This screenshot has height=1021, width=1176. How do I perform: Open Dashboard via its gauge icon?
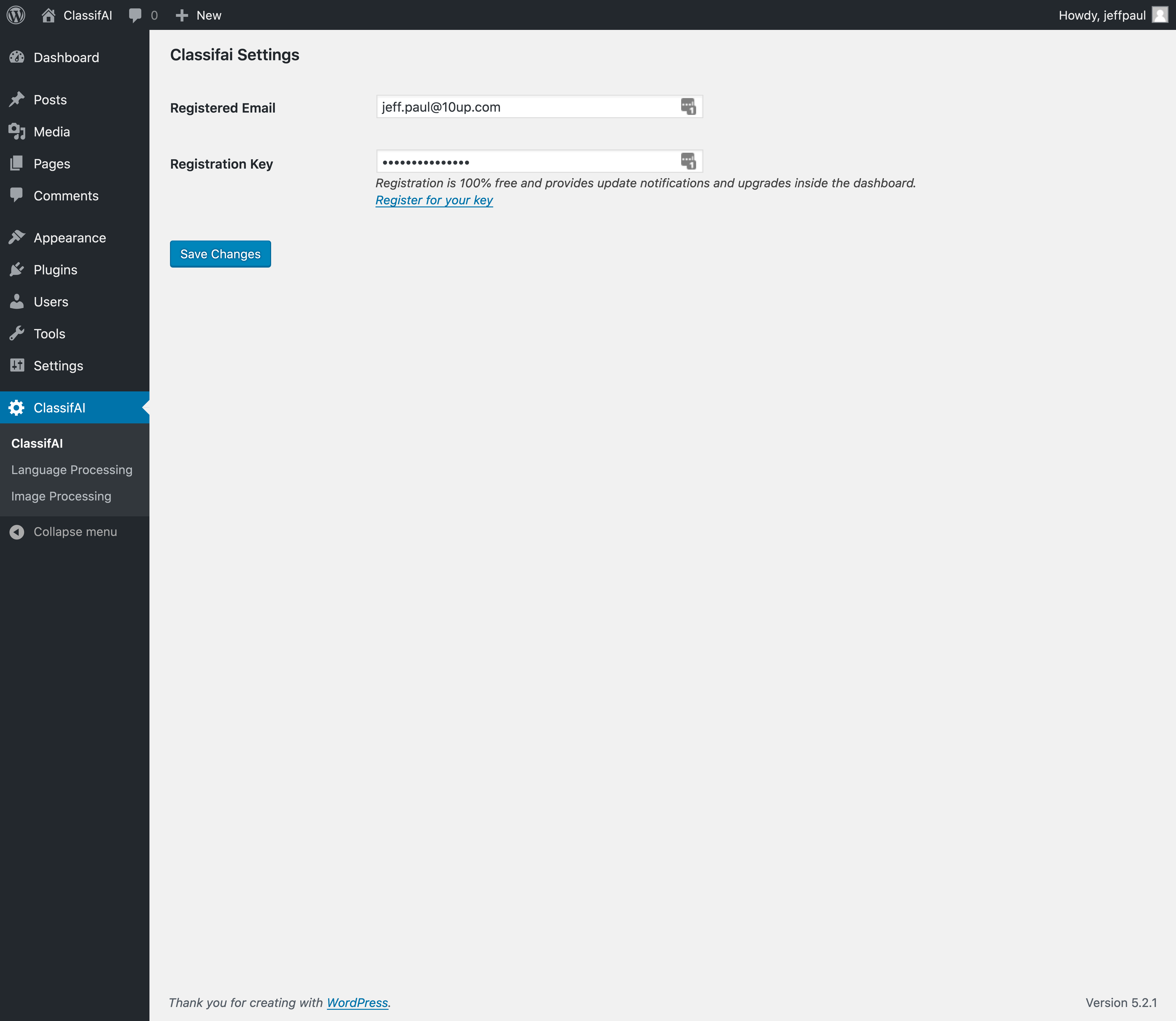[x=17, y=57]
